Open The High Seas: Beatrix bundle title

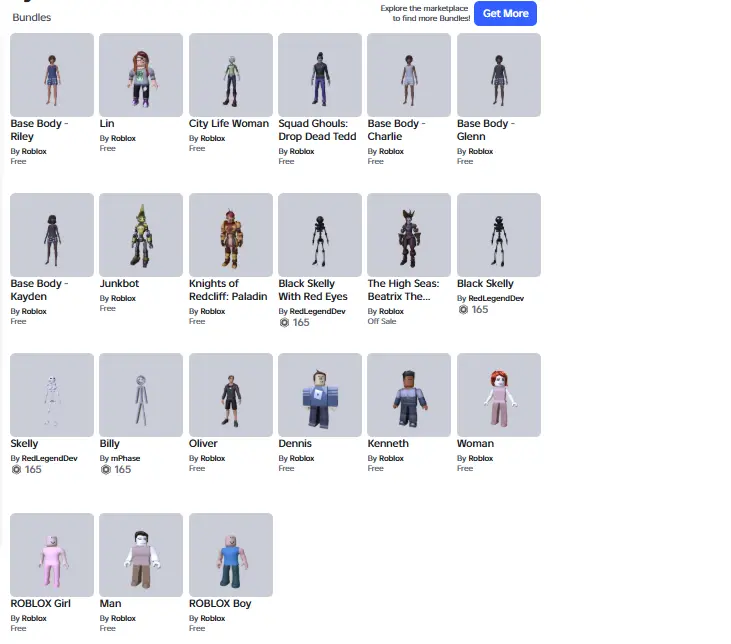(x=403, y=290)
